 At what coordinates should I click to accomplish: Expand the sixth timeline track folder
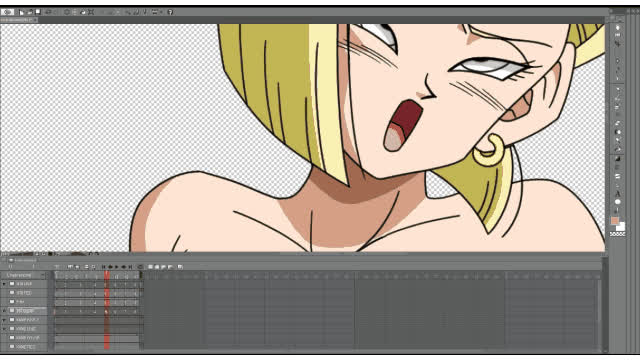point(4,329)
